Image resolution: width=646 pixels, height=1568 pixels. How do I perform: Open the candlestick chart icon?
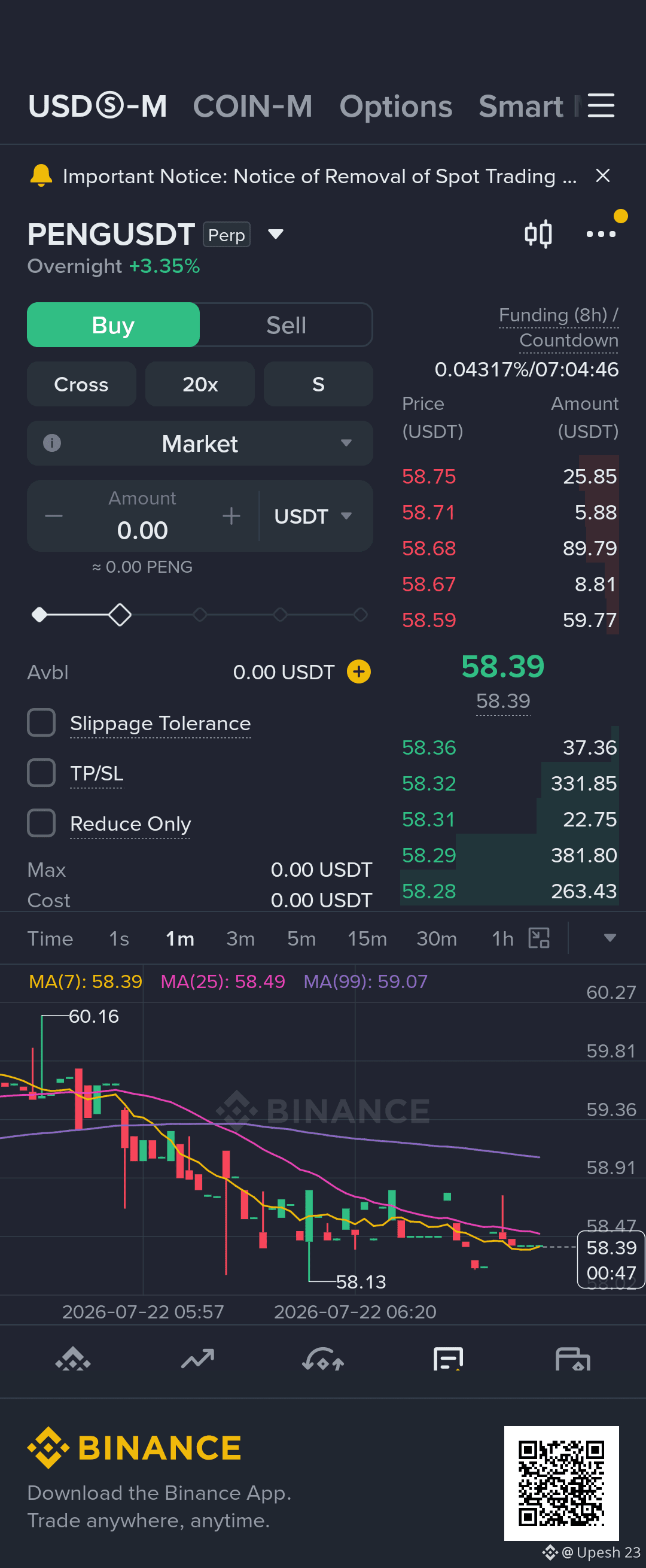[538, 234]
